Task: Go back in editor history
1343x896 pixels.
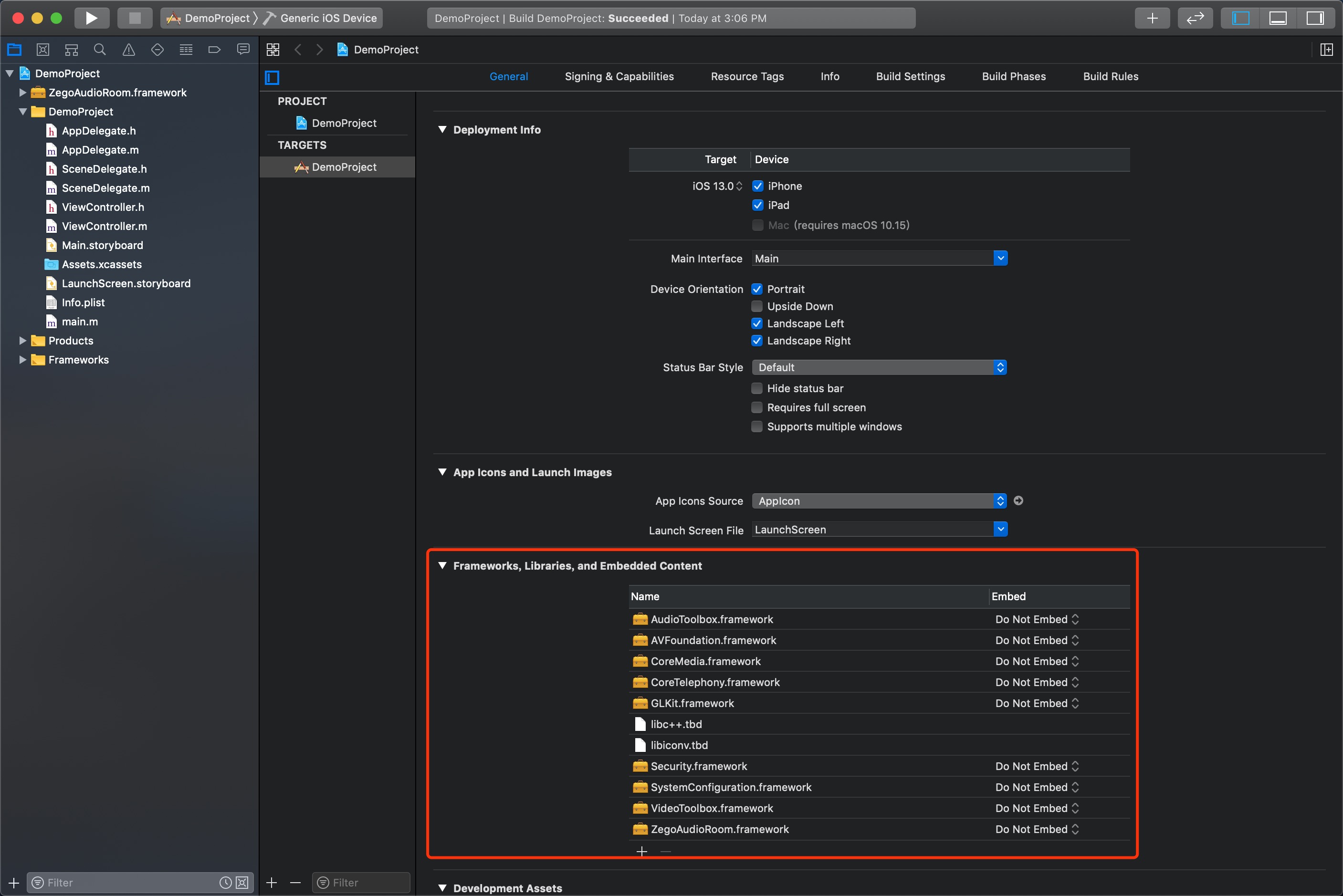Action: click(x=298, y=50)
